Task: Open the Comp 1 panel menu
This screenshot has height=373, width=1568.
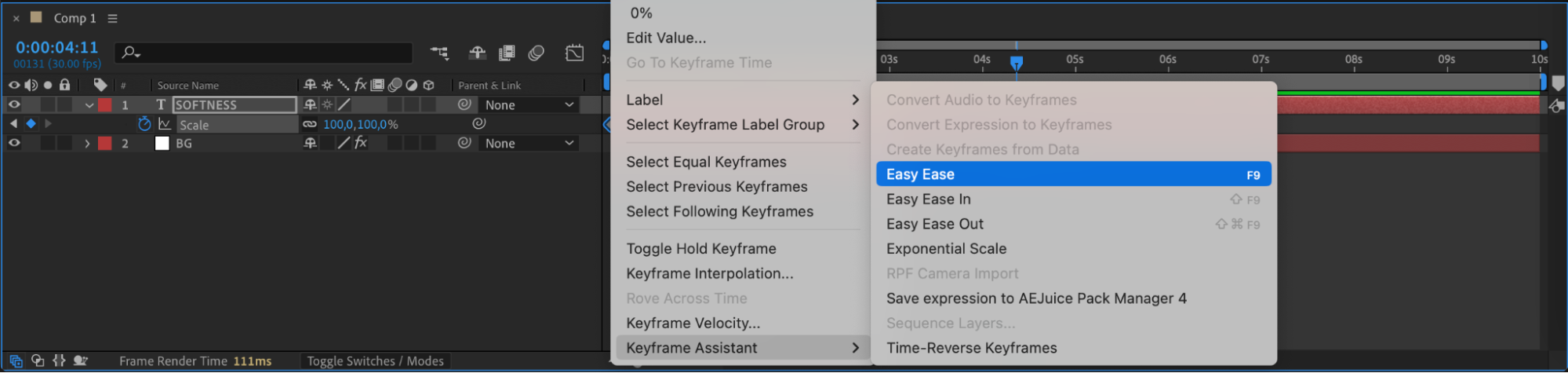Action: click(x=112, y=18)
